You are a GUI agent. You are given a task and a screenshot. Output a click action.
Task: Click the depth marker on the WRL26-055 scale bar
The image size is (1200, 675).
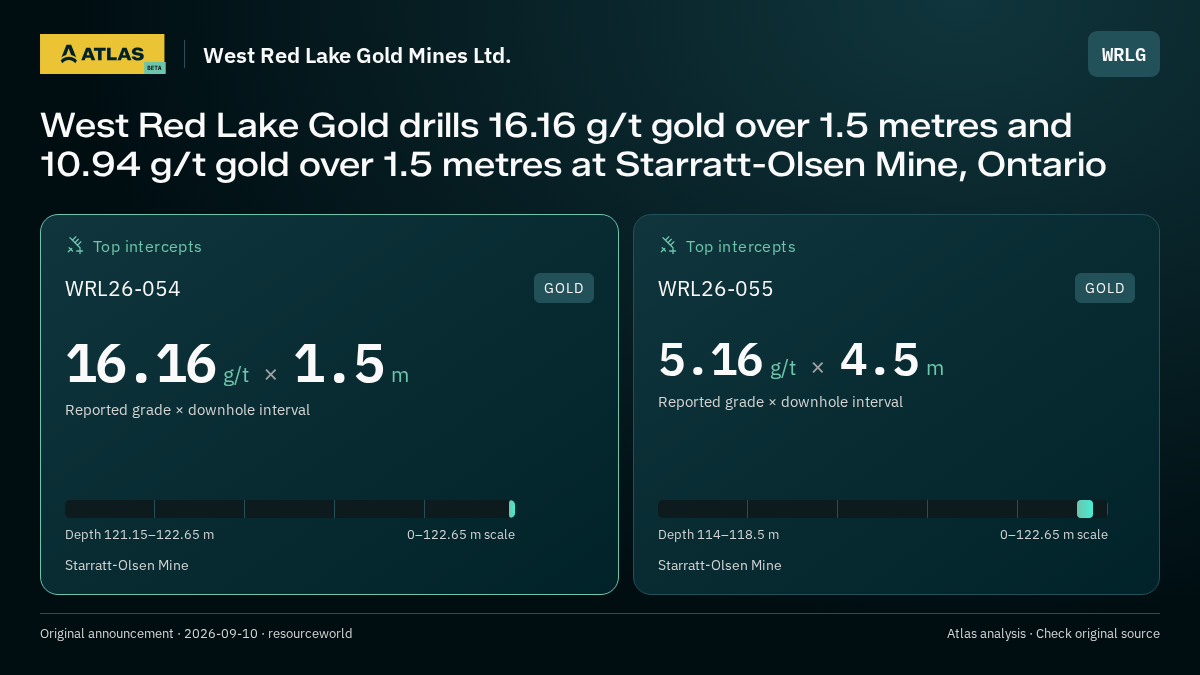tap(1085, 509)
